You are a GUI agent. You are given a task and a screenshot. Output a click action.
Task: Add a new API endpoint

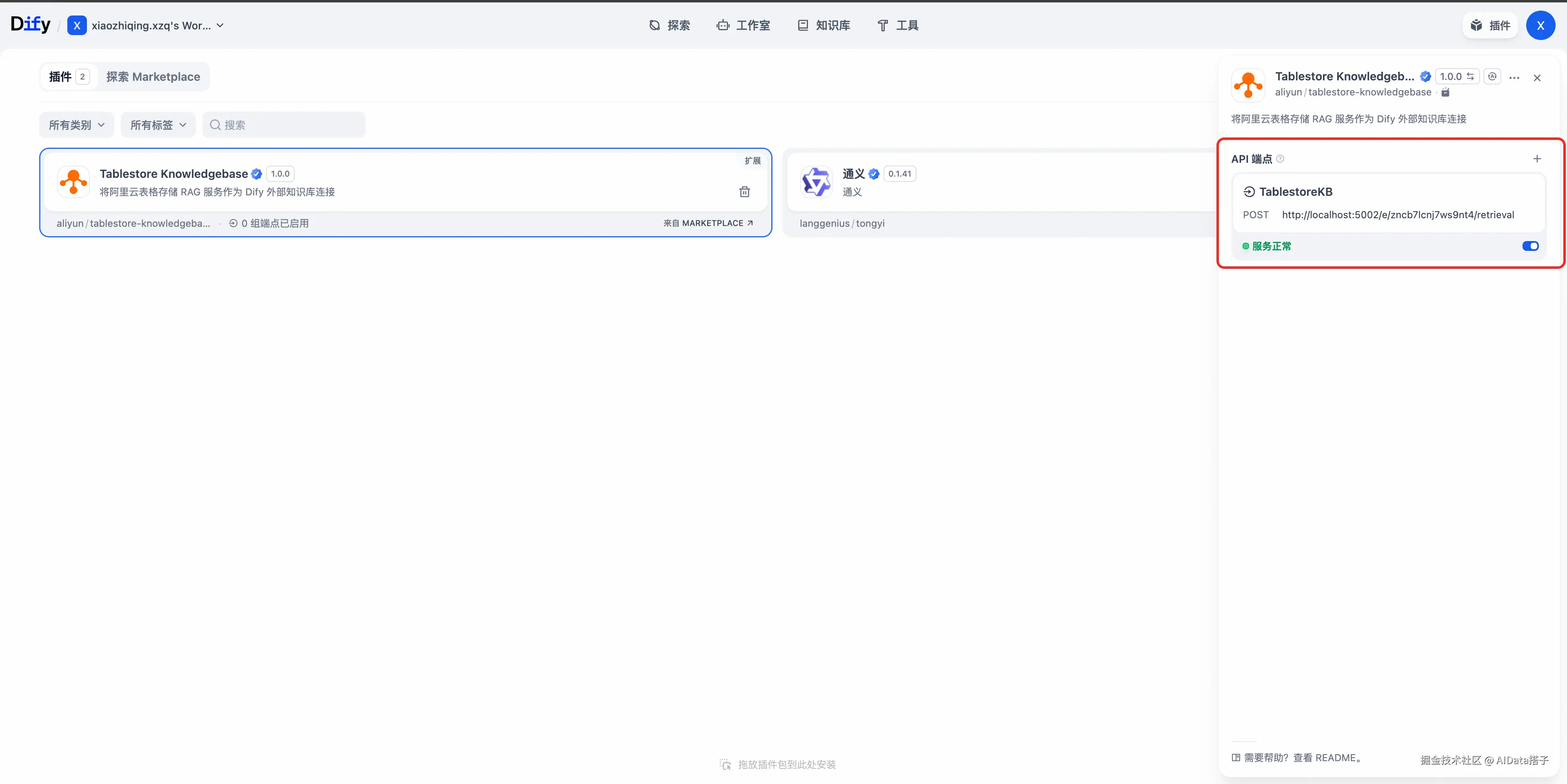(x=1536, y=159)
